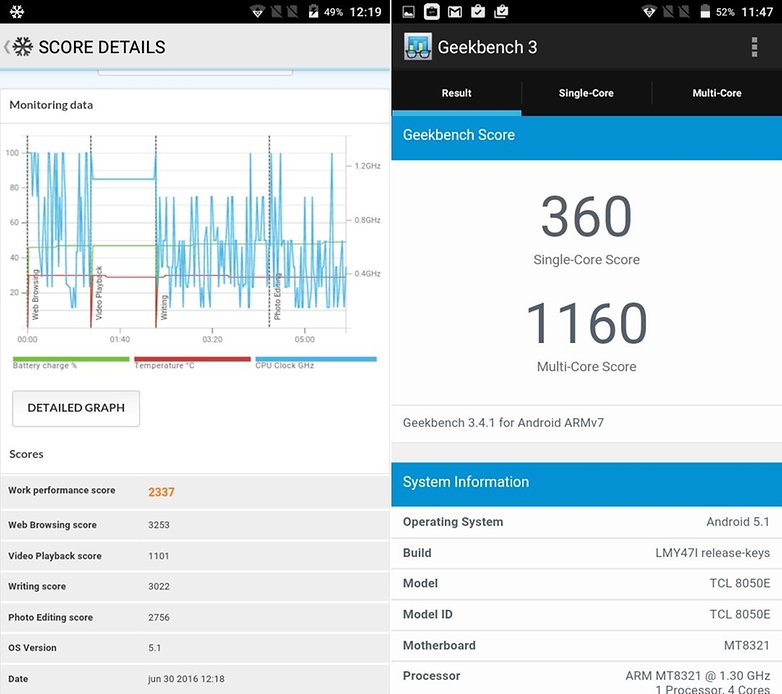The height and width of the screenshot is (694, 782).
Task: Select the CPU Clock GHz legend bar
Action: 316,359
